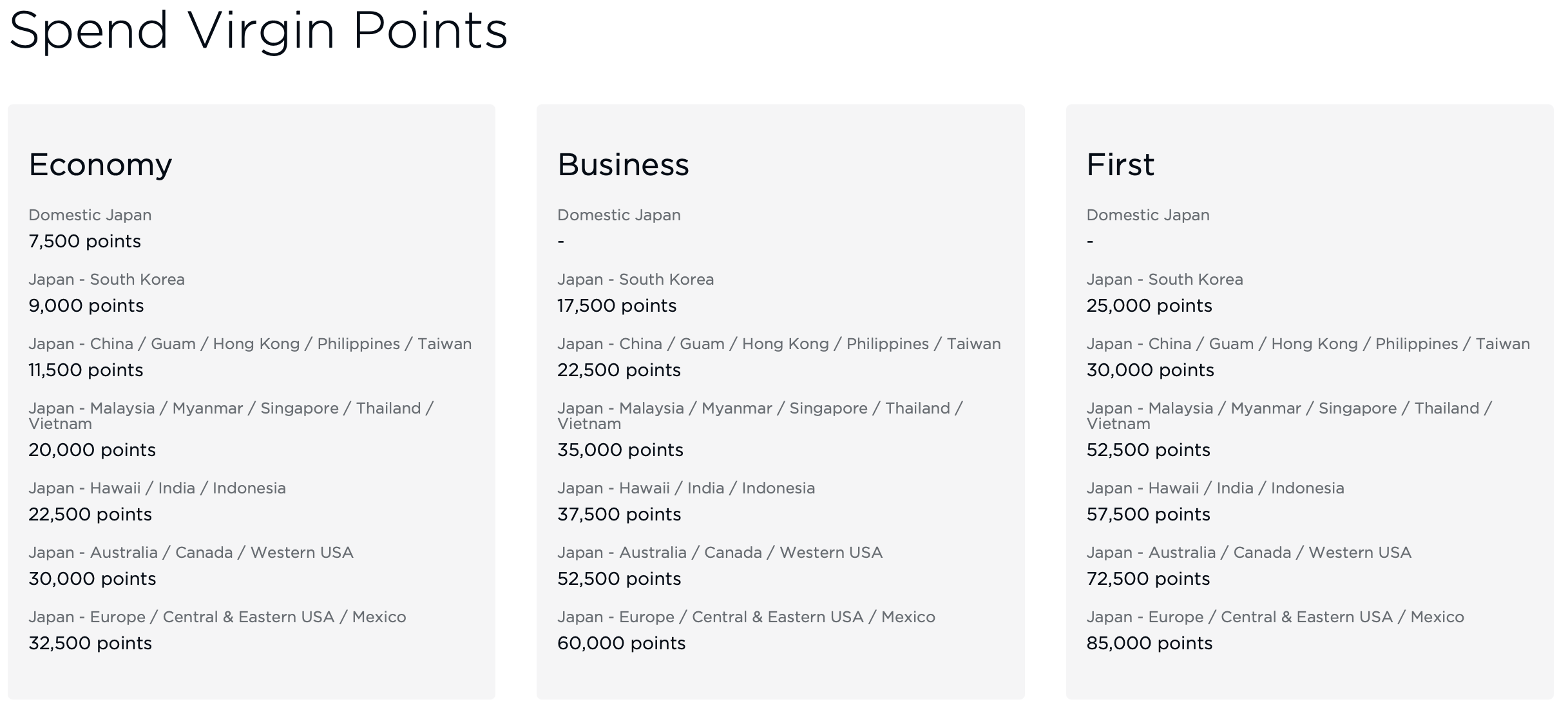Image resolution: width=1568 pixels, height=715 pixels.
Task: Click Business Japan - Australia / Canada / Western USA
Action: click(x=720, y=553)
